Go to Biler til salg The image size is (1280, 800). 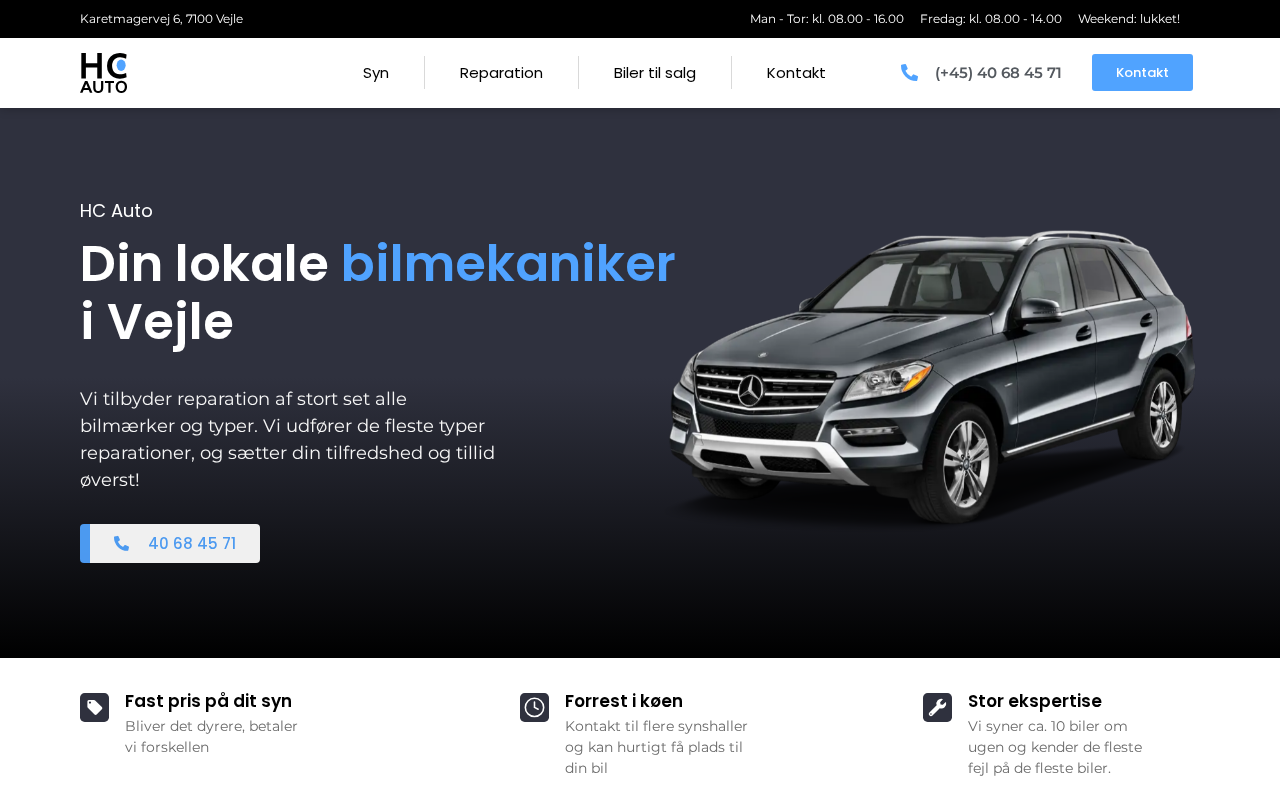655,73
